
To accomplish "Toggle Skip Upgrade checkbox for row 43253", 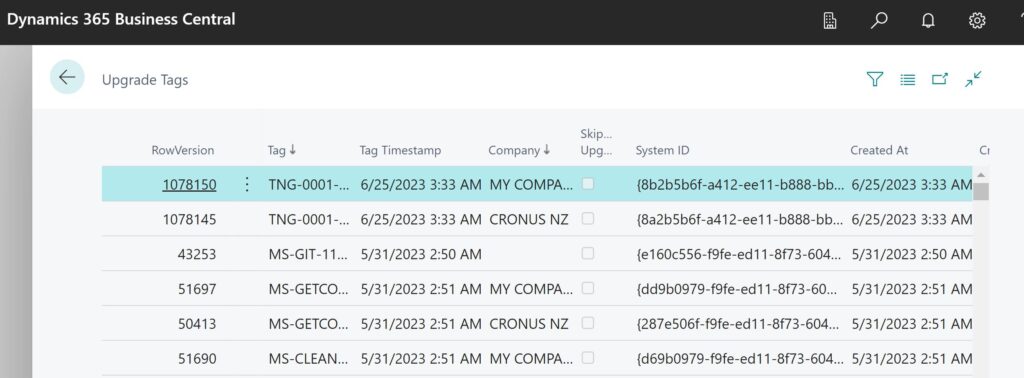I will tap(588, 253).
